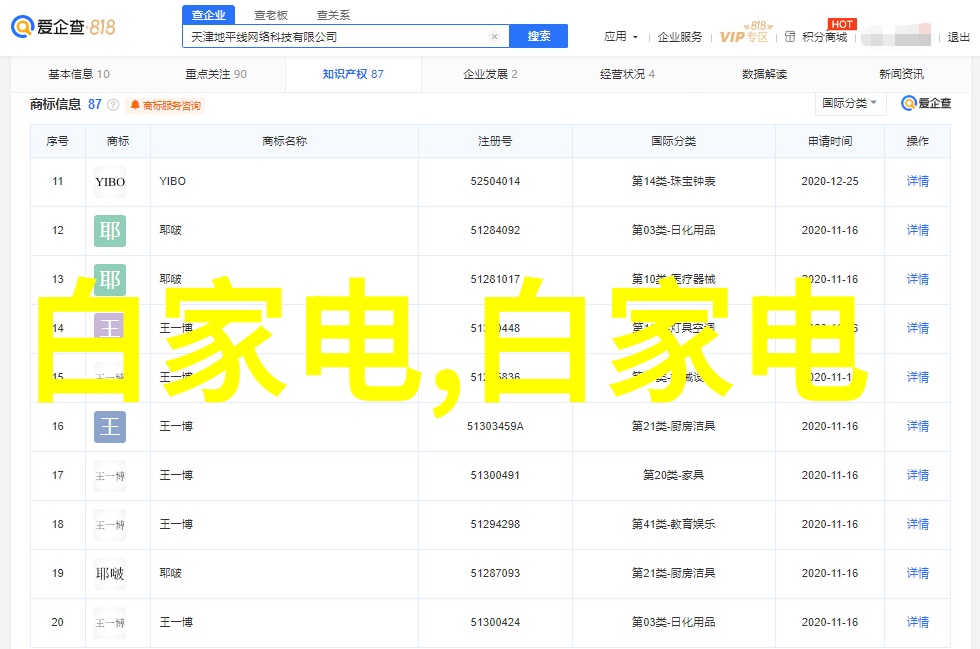This screenshot has height=649, width=980.
Task: Open the help question mark beside 商标信息 87
Action: tap(113, 105)
